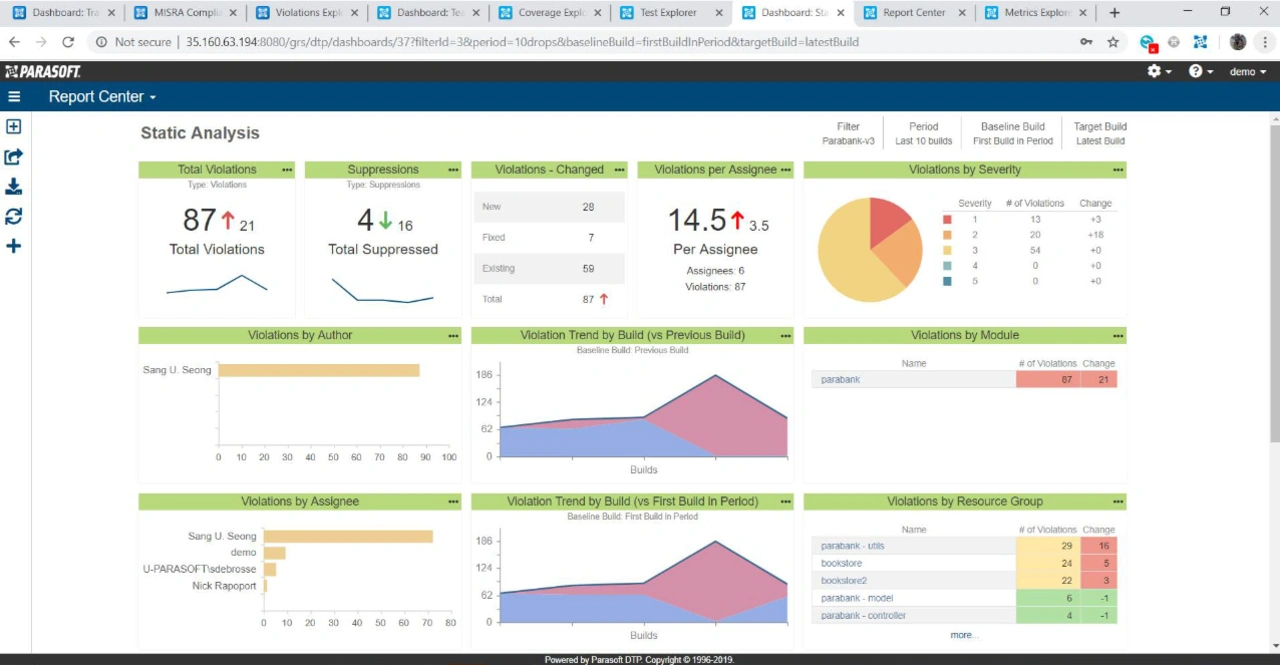Switch to the Report Center browser tab
This screenshot has width=1280, height=665.
913,13
